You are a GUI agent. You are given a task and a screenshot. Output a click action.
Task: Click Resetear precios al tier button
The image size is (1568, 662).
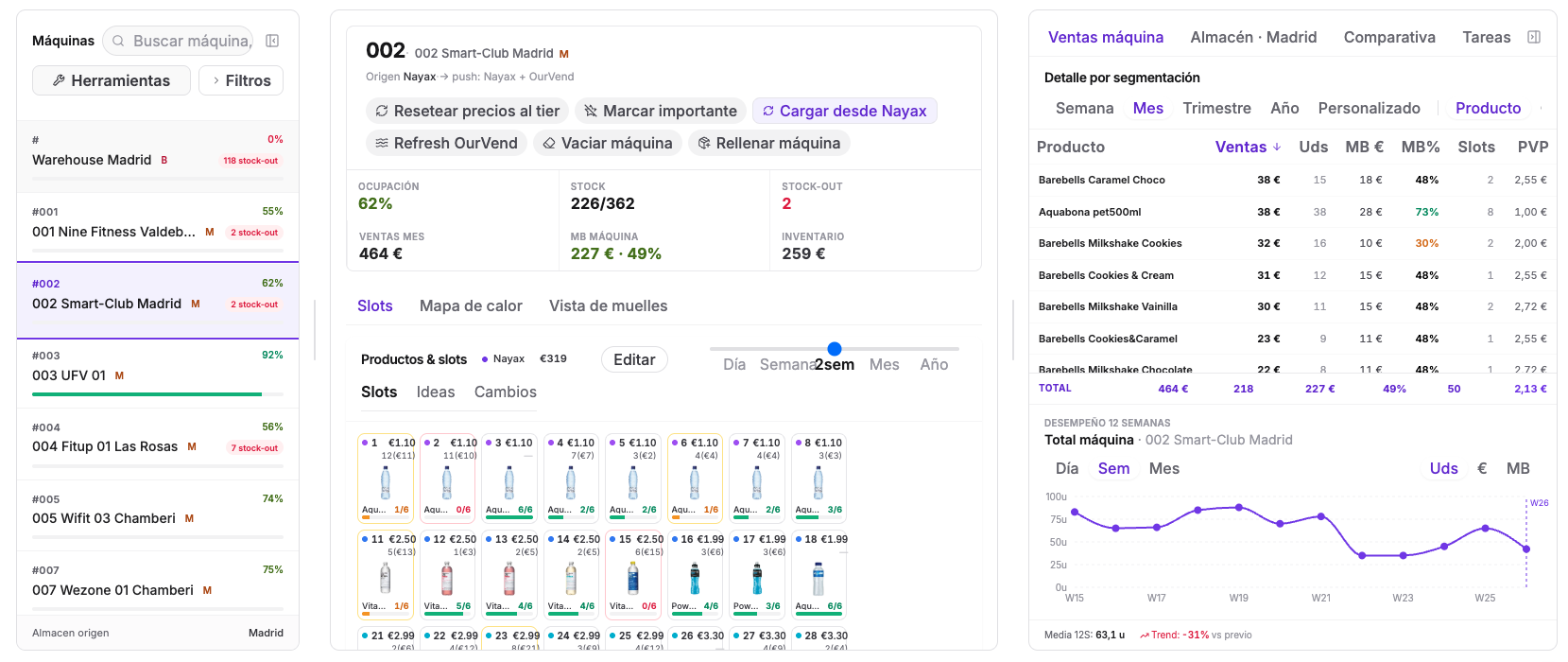468,111
